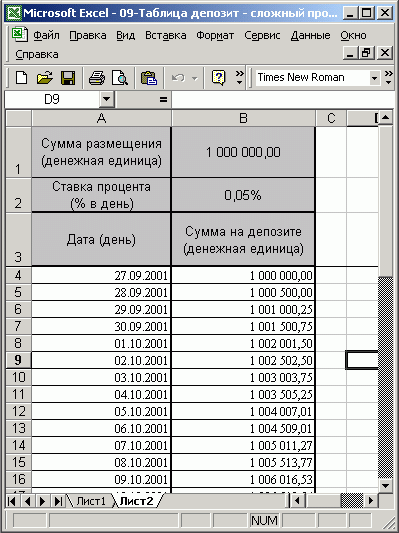The width and height of the screenshot is (399, 533).
Task: Click the Дата (день) header cell
Action: coord(101,240)
